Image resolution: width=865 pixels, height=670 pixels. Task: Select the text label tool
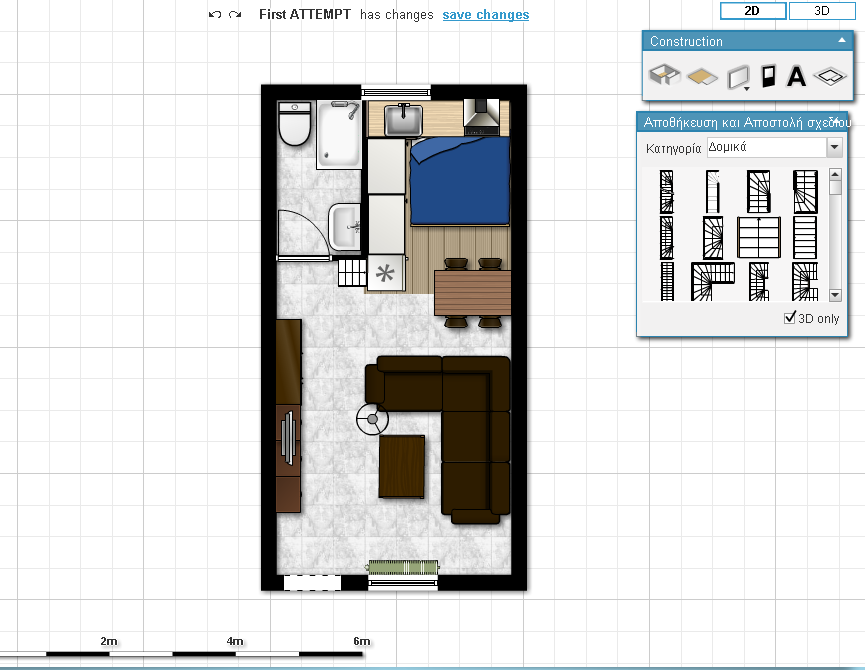[x=797, y=76]
